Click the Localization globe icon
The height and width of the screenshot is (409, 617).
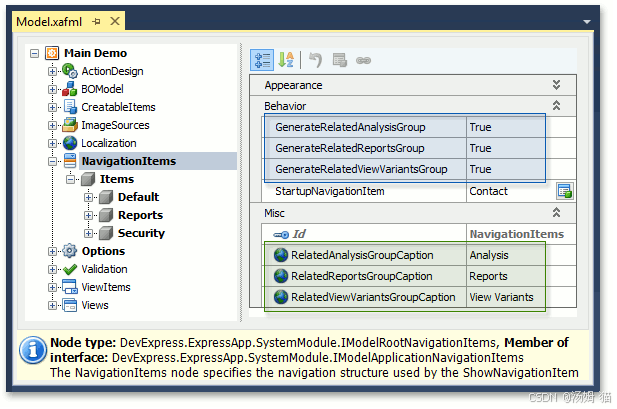70,143
